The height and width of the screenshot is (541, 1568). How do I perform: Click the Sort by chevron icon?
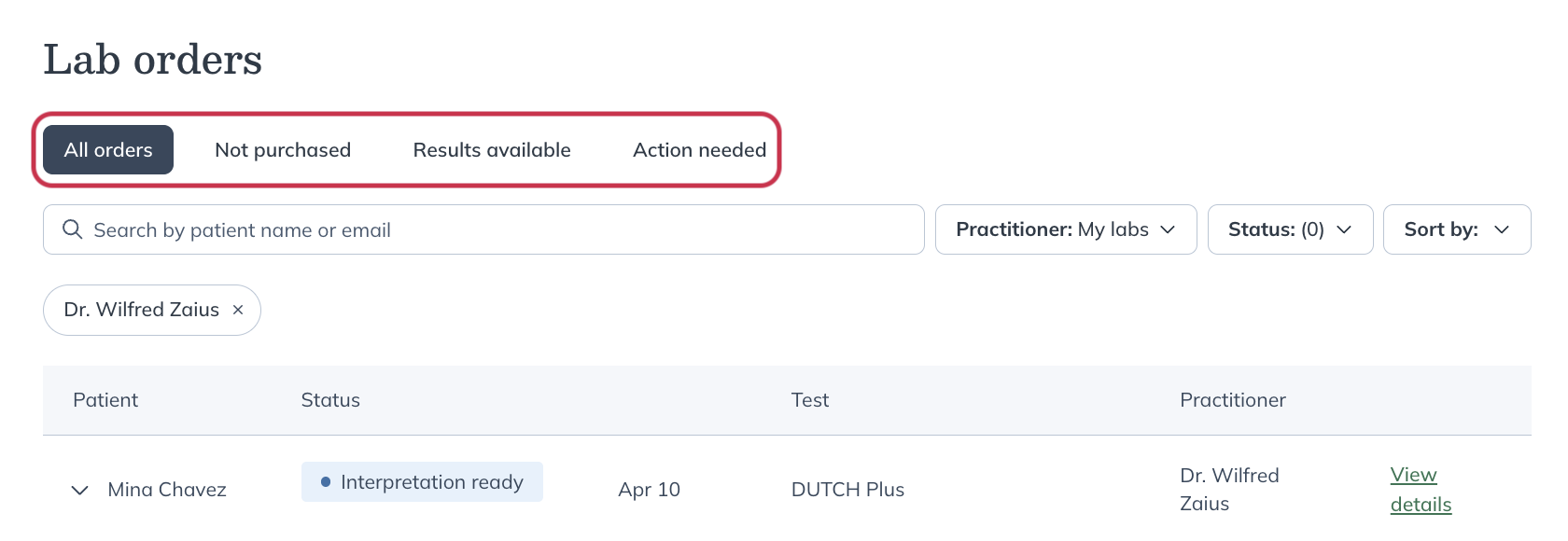(x=1503, y=229)
